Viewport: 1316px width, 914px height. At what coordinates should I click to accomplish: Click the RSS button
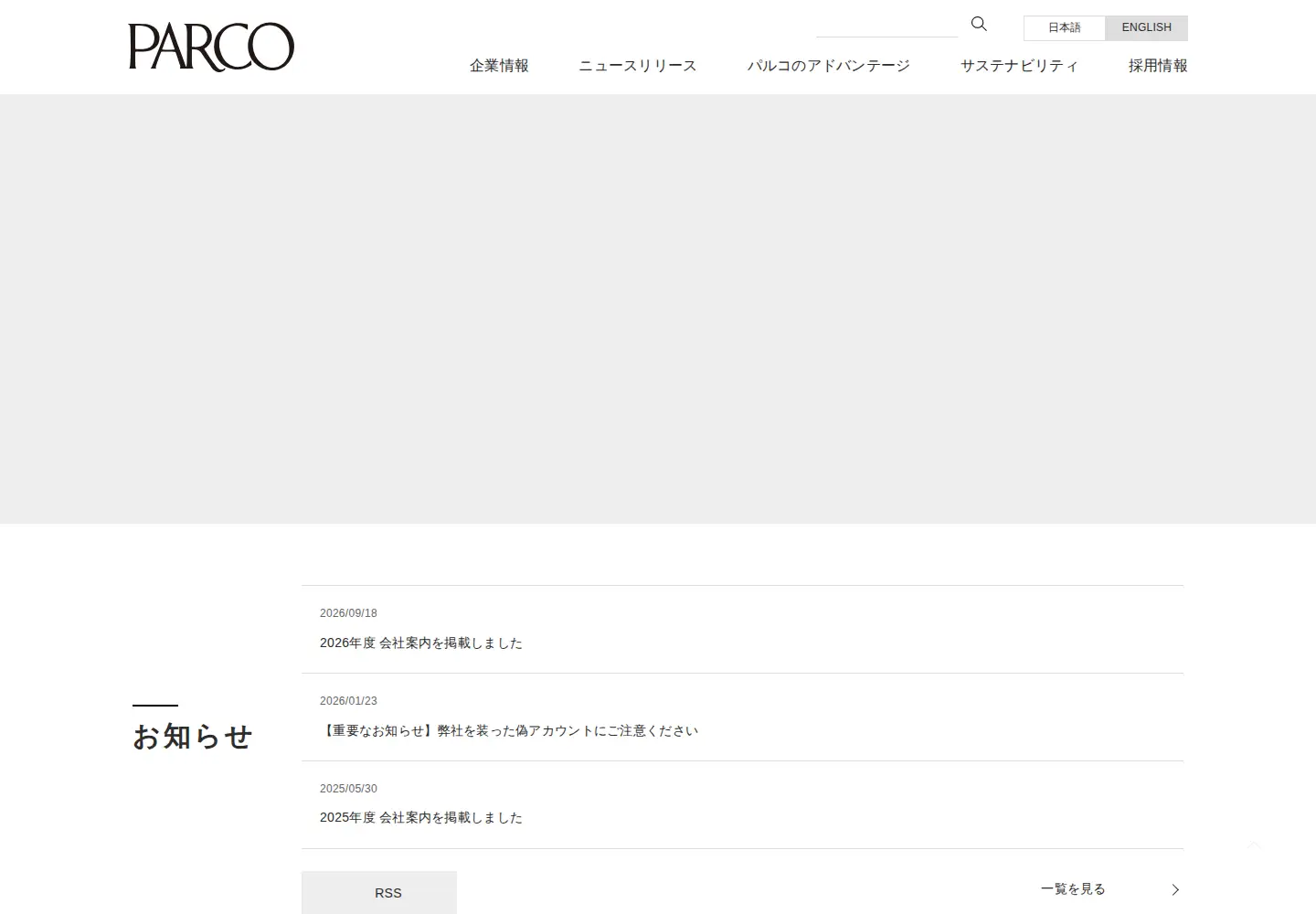tap(379, 893)
